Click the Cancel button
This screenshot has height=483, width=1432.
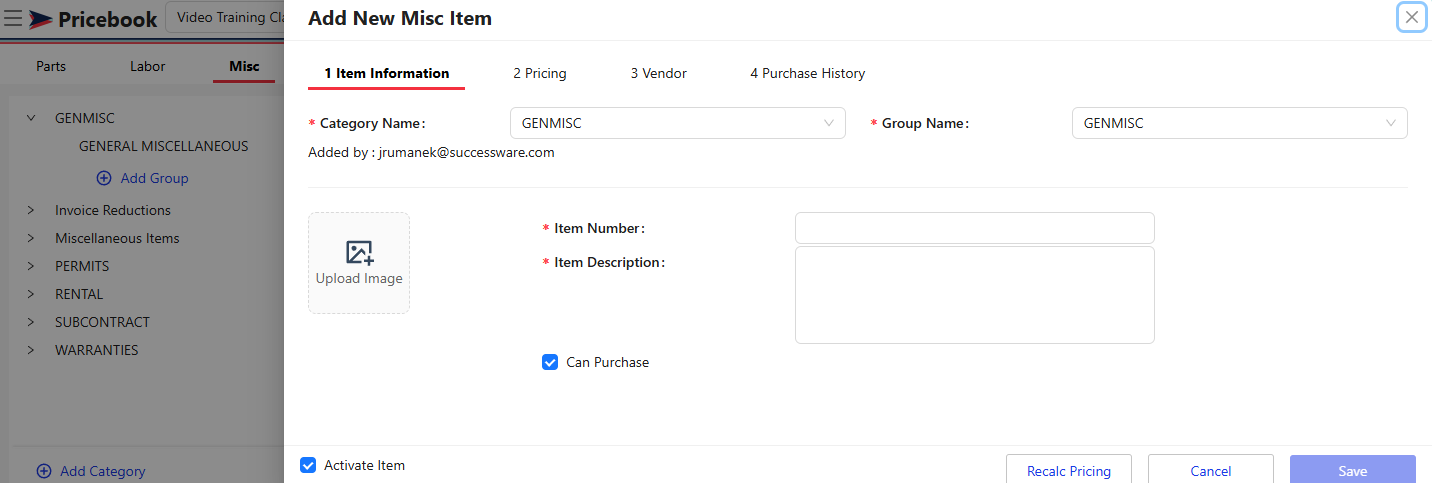pos(1210,470)
